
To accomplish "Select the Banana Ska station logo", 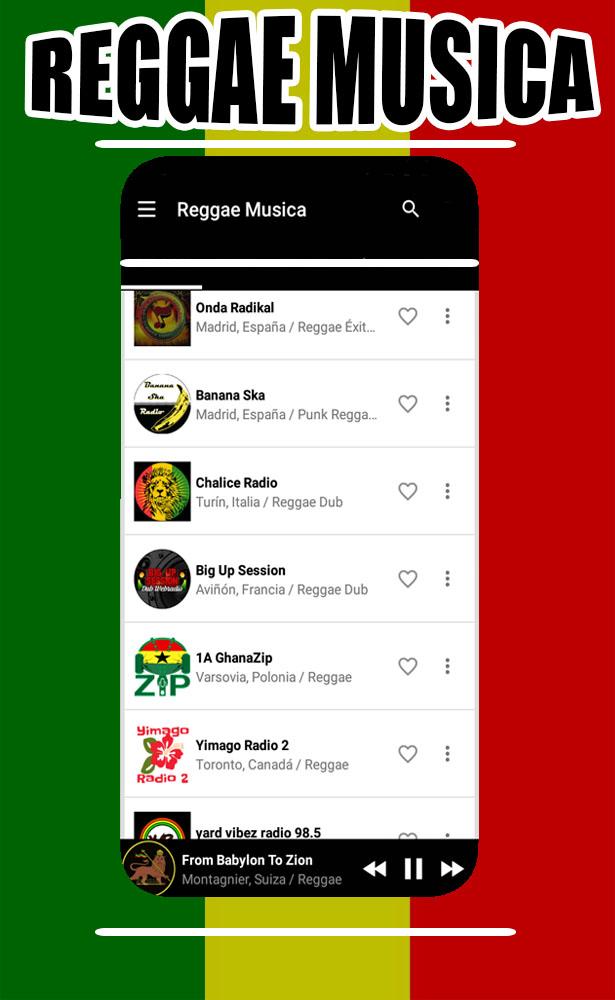I will point(162,403).
